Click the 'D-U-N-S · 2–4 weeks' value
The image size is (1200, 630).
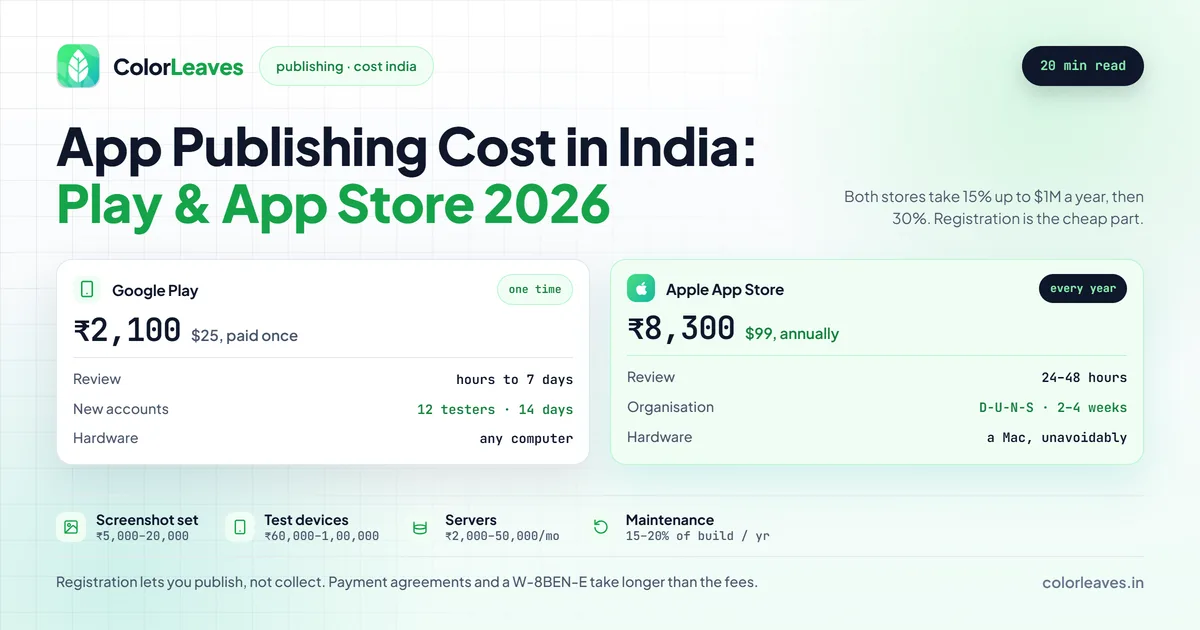pos(1053,407)
